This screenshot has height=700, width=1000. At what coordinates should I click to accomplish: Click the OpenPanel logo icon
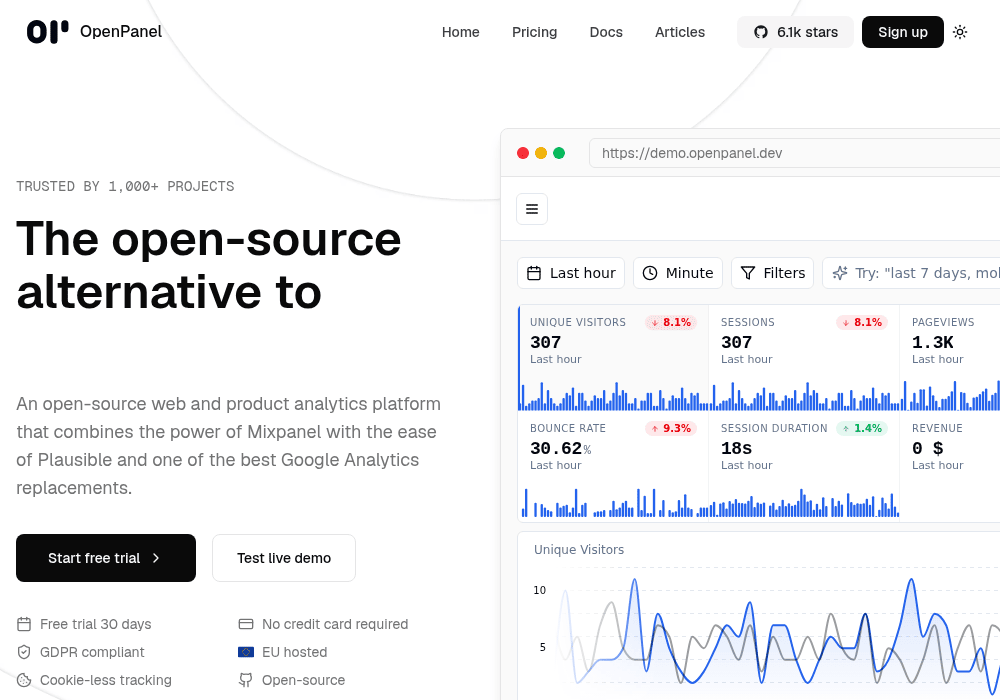pyautogui.click(x=47, y=32)
